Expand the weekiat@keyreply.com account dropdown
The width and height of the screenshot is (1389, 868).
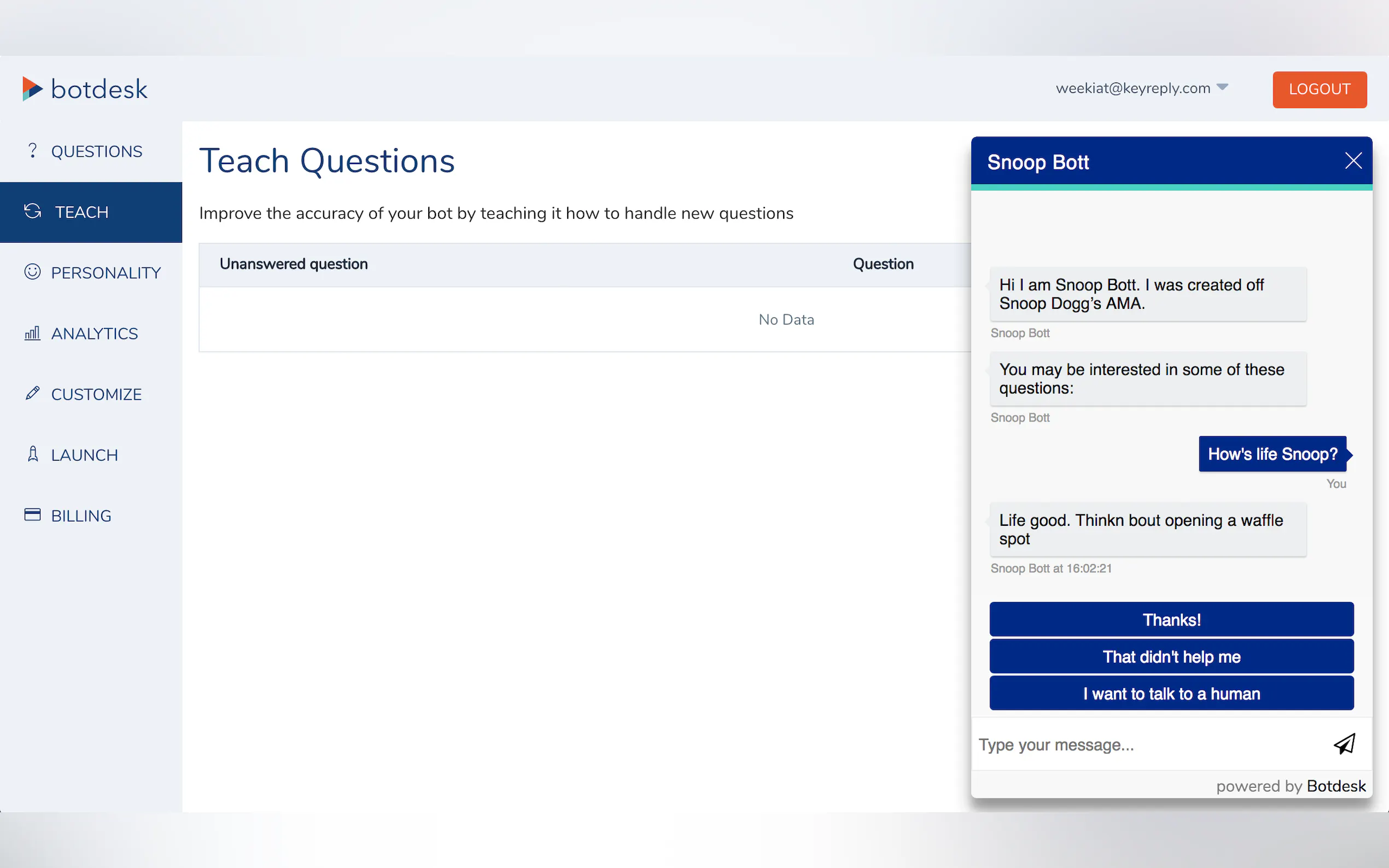click(x=1222, y=88)
